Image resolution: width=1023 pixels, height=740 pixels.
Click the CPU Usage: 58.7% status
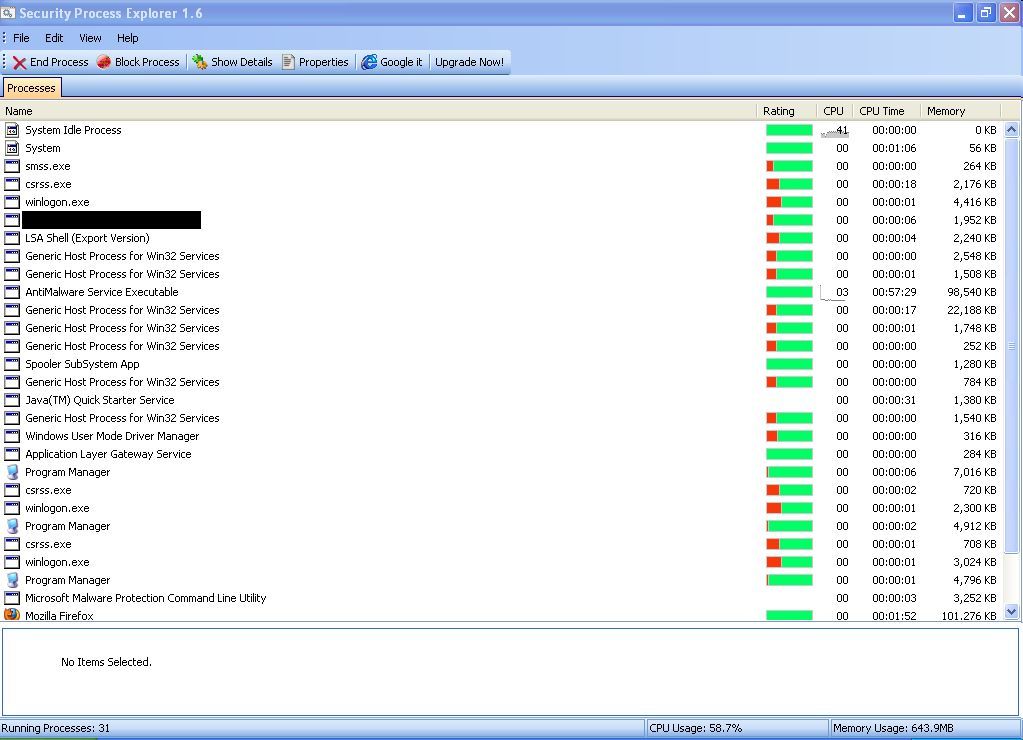(695, 728)
